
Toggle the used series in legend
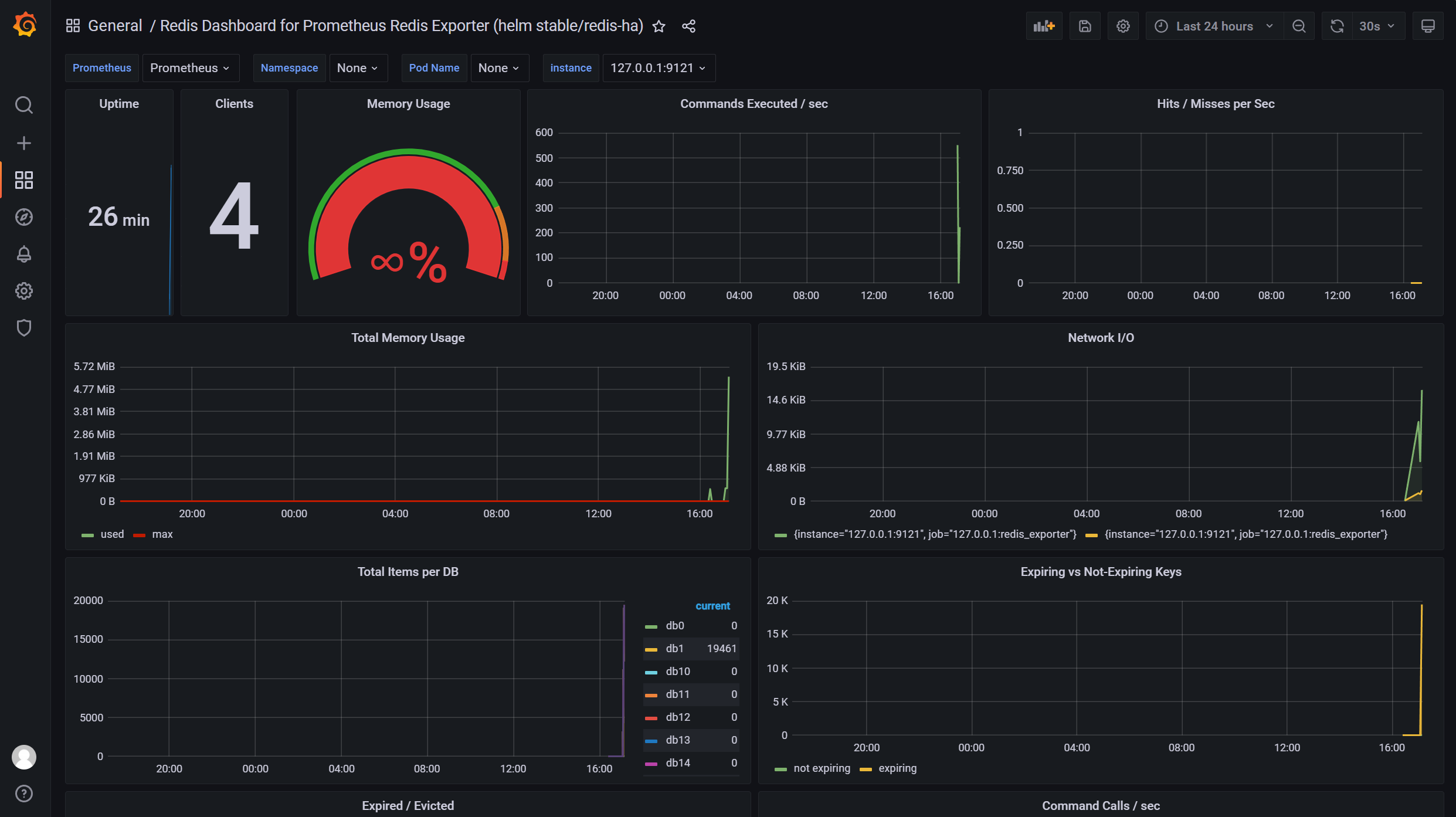112,534
